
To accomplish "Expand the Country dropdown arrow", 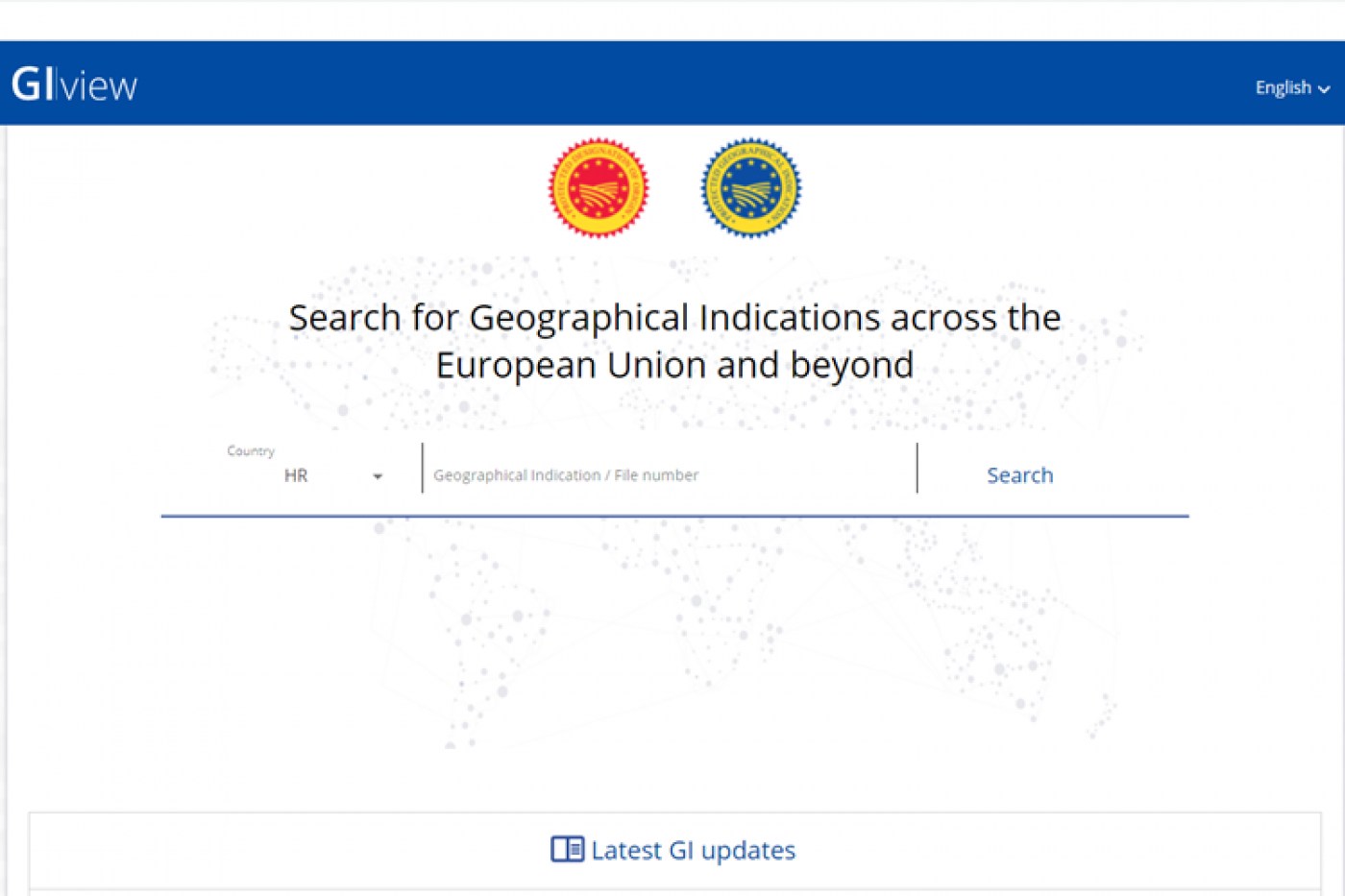I will (x=378, y=476).
